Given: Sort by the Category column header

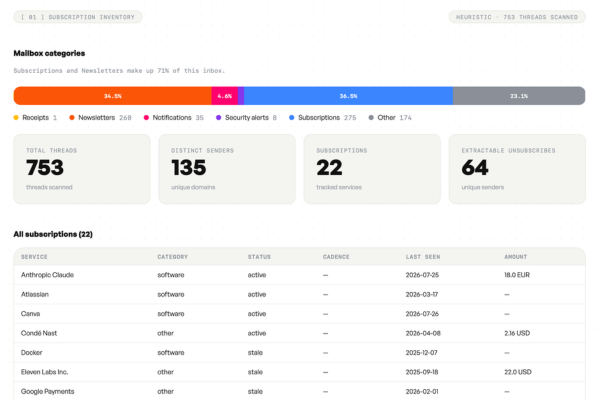Looking at the screenshot, I should [173, 257].
